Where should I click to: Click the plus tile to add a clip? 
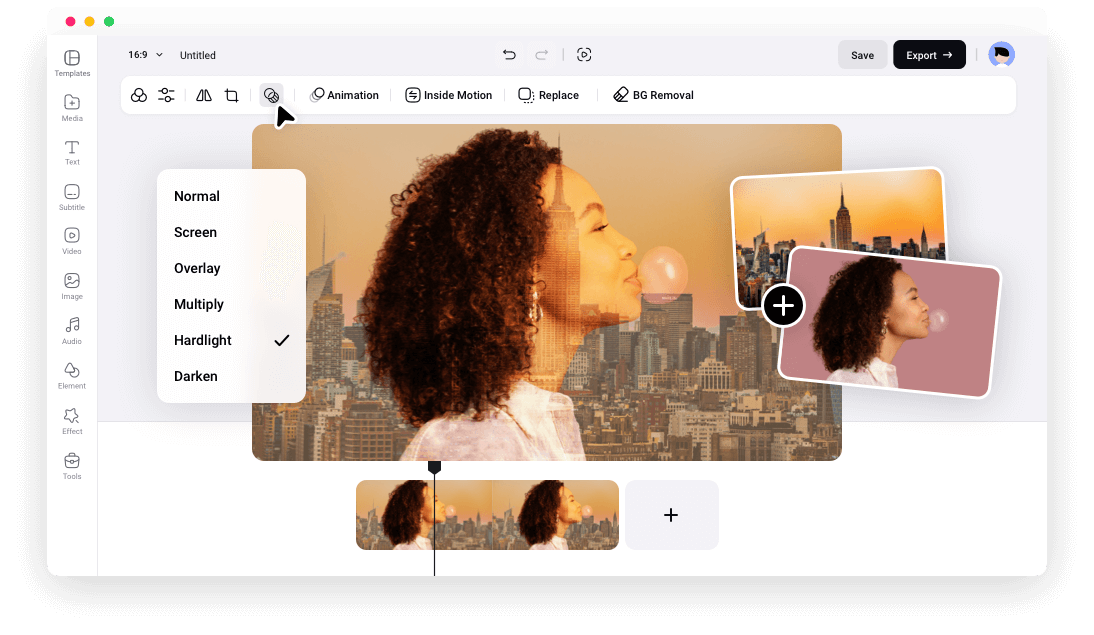[671, 514]
